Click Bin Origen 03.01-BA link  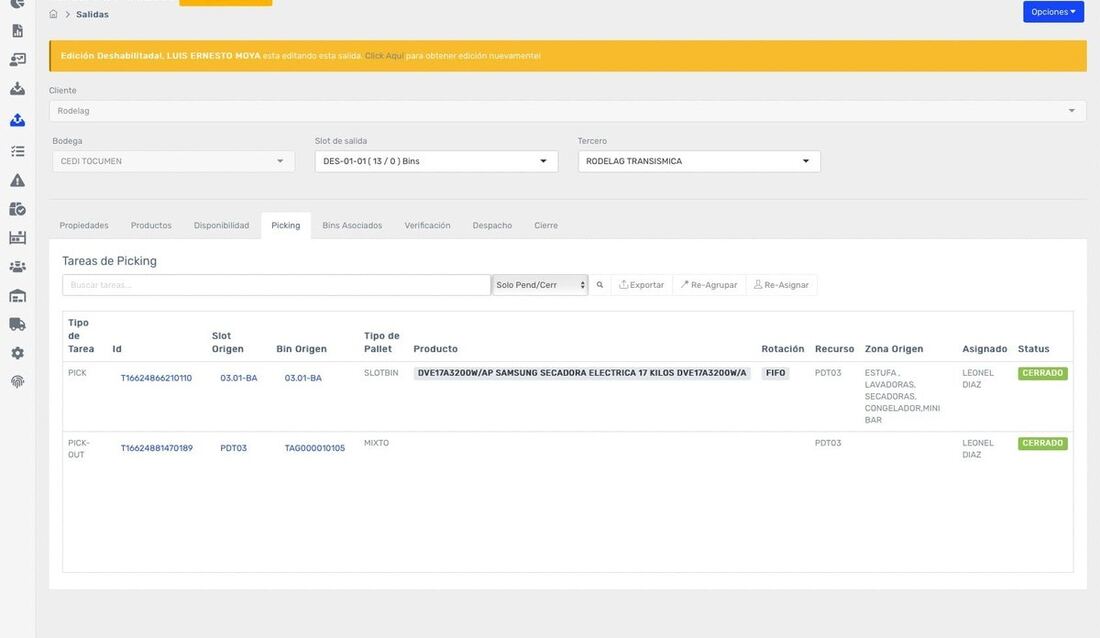(x=303, y=378)
